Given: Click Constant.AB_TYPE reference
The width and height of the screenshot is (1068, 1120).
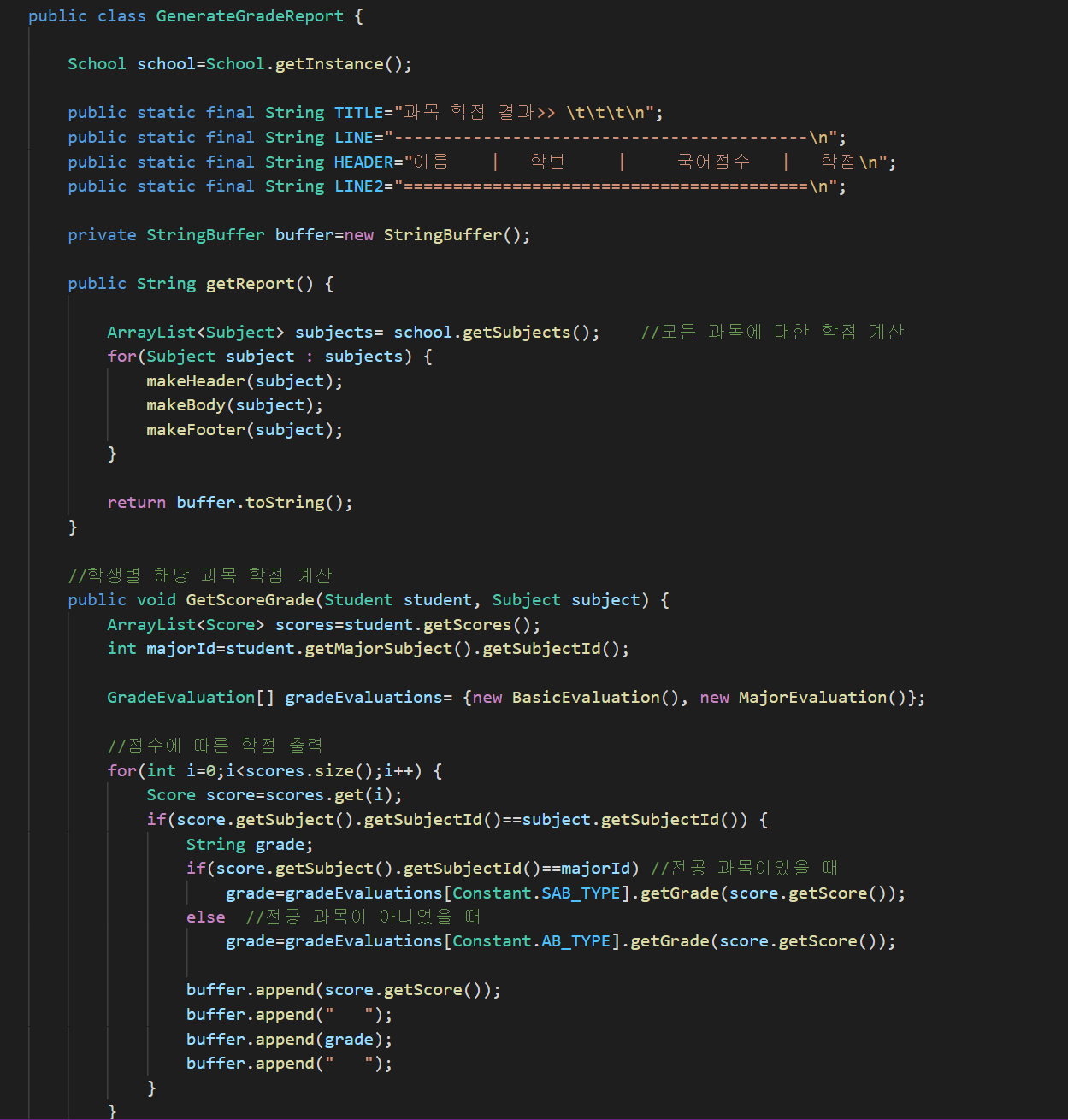Looking at the screenshot, I should pyautogui.click(x=531, y=941).
